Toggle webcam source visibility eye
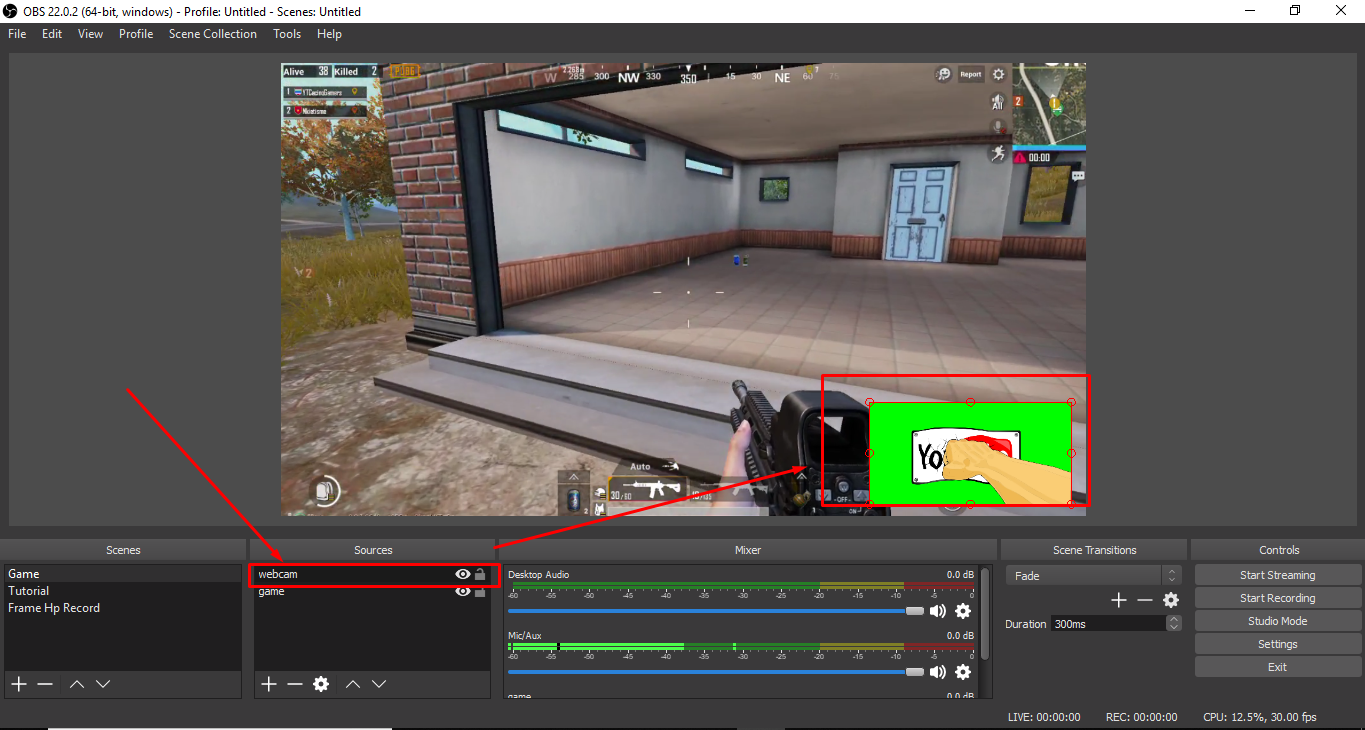The width and height of the screenshot is (1365, 730). (463, 574)
